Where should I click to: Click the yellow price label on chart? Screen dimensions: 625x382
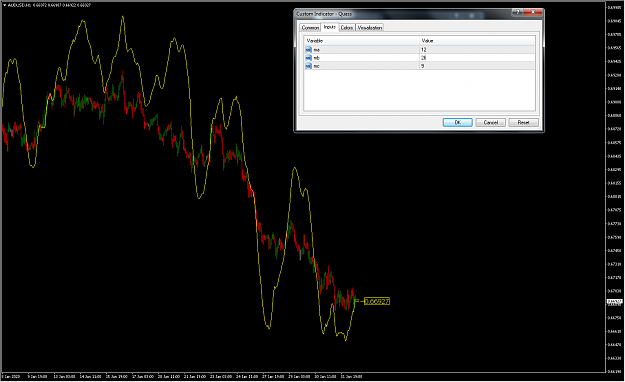(377, 301)
